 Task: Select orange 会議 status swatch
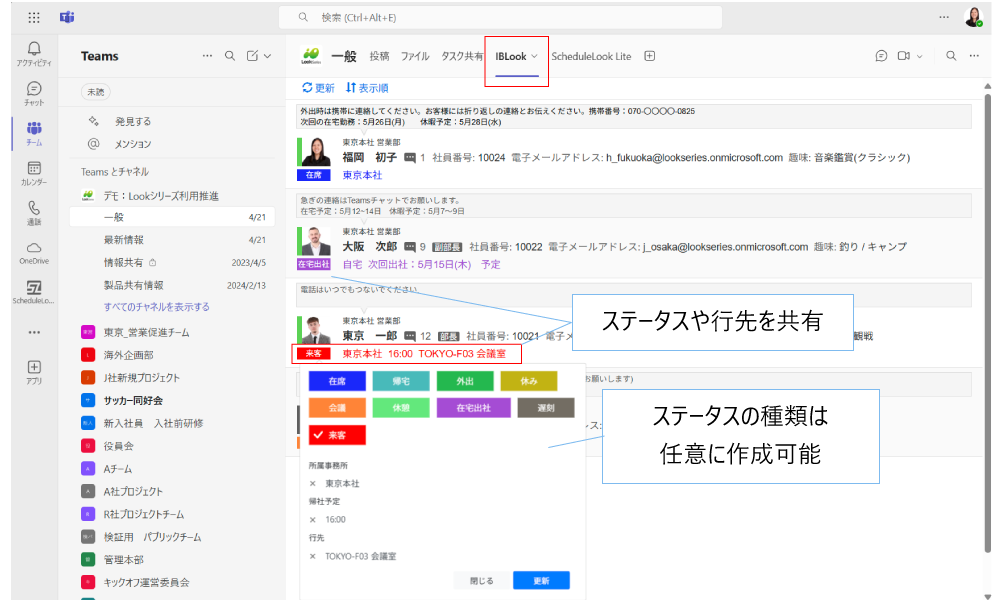(337, 408)
